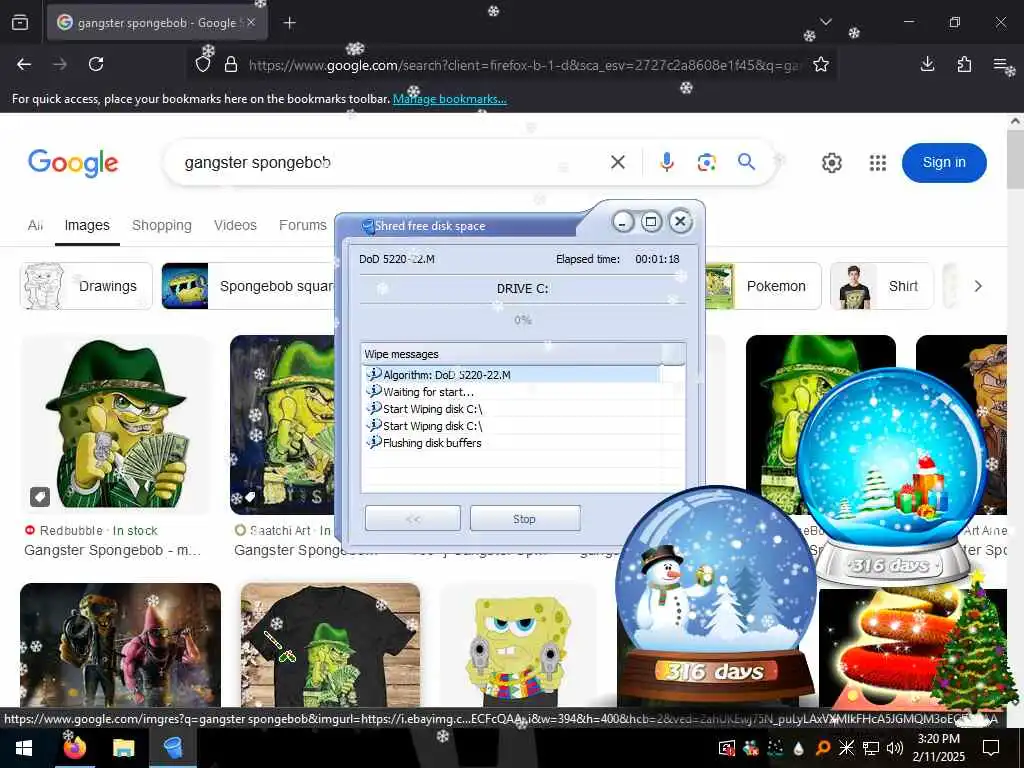1024x768 pixels.
Task: Open a new browser tab
Action: pyautogui.click(x=289, y=23)
